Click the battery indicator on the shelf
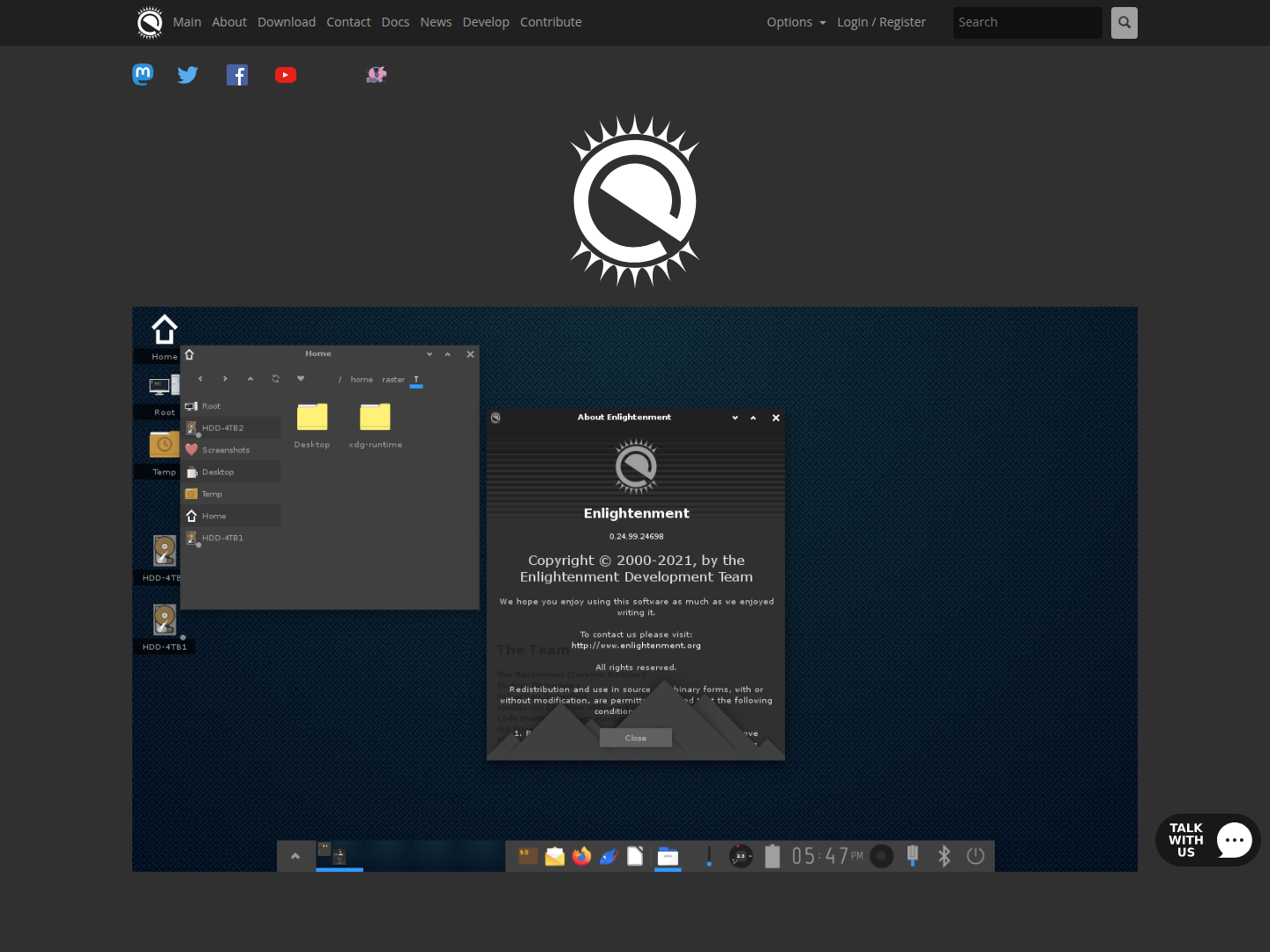This screenshot has width=1270, height=952. [x=773, y=856]
